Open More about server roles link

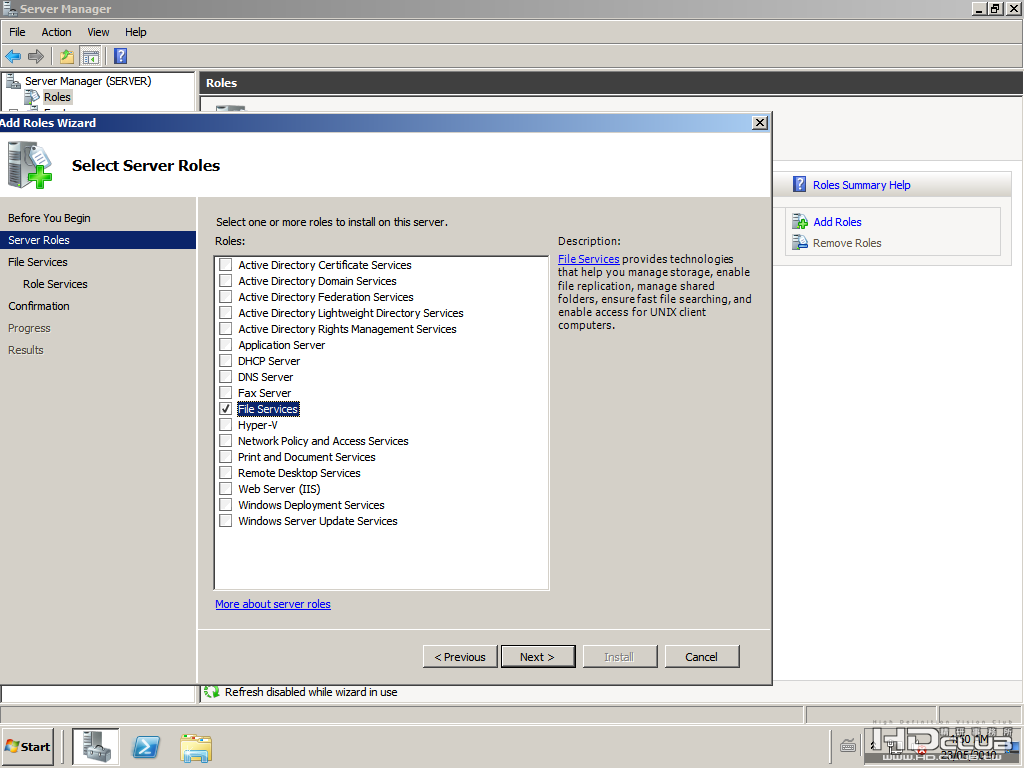[273, 604]
